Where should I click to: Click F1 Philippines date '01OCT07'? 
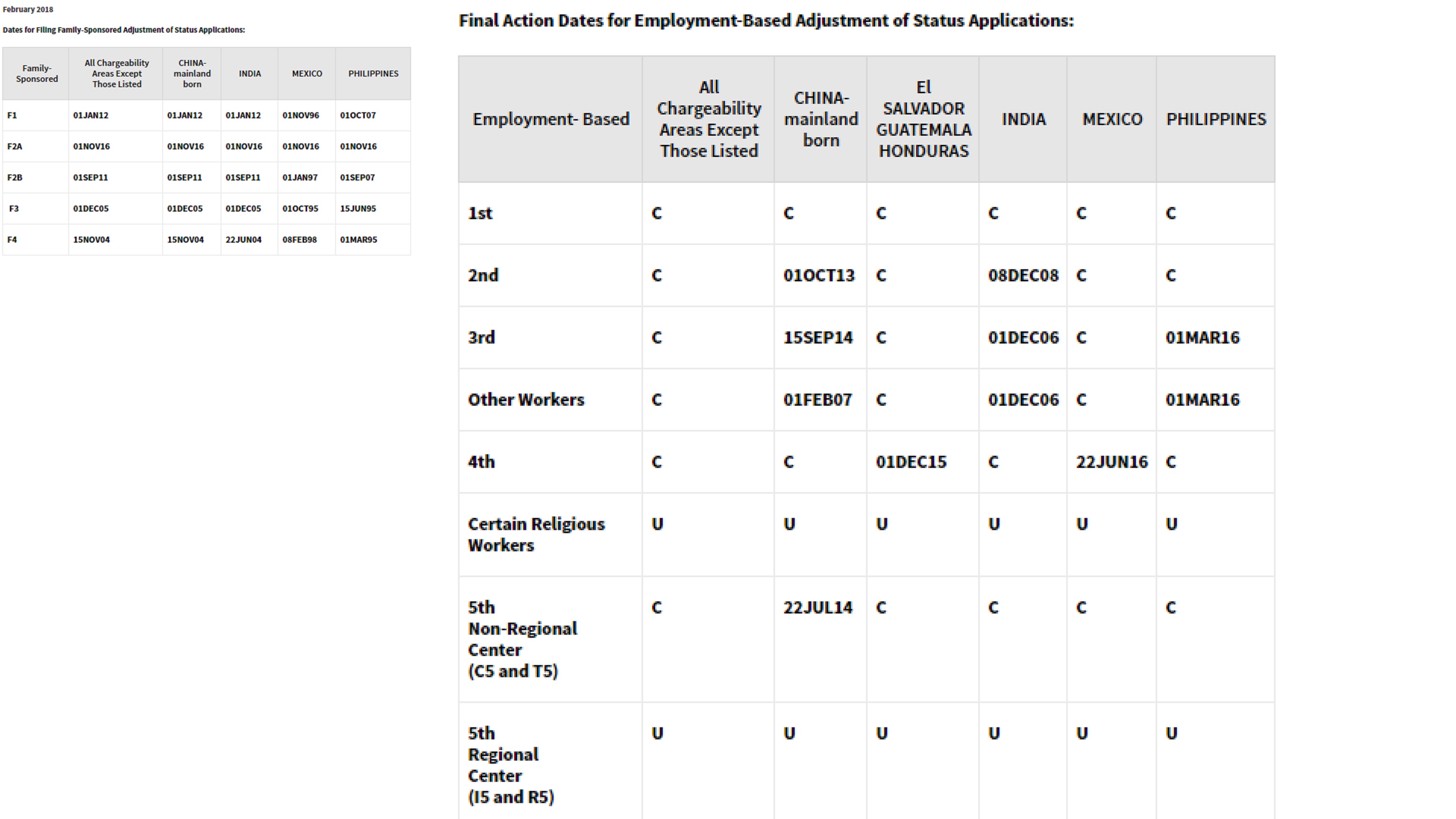coord(358,115)
